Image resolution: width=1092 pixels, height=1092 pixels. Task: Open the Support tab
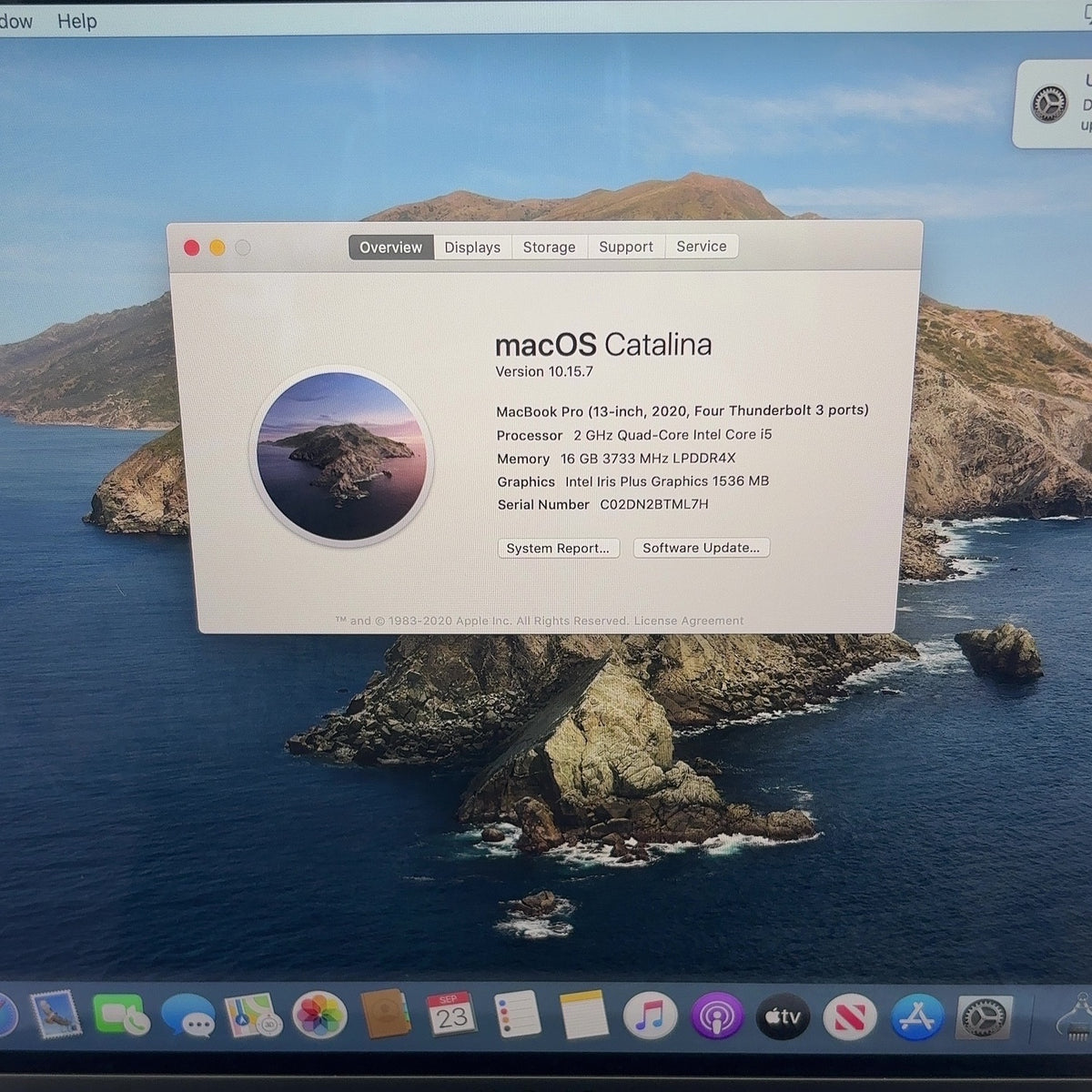[626, 247]
